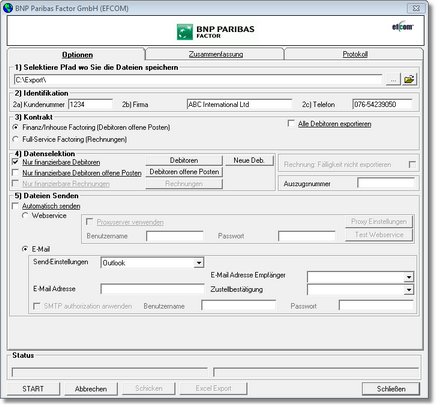This screenshot has width=436, height=406.
Task: Toggle Proxyserver verwenden checkbox
Action: point(89,222)
